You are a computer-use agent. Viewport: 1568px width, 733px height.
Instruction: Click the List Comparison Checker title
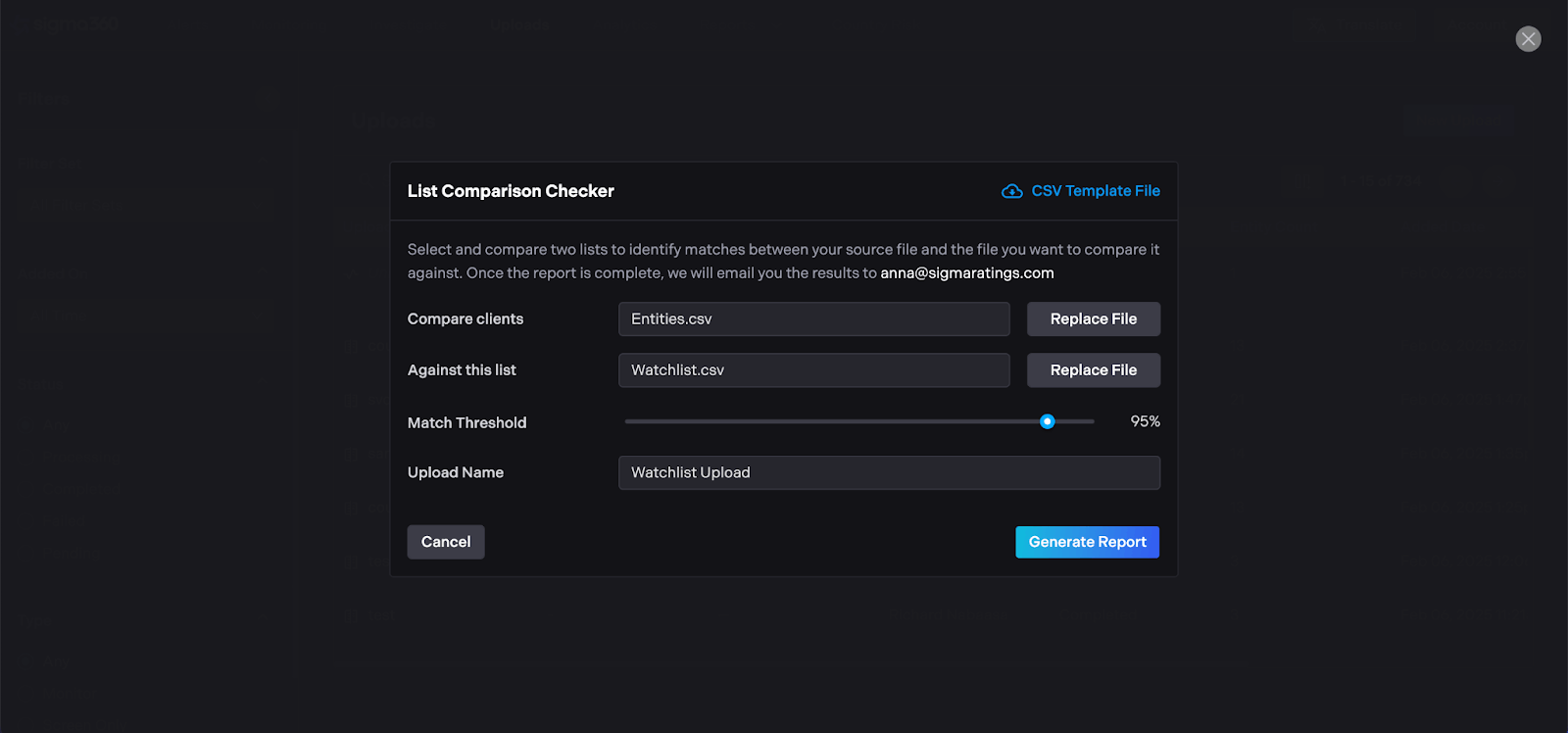pyautogui.click(x=511, y=191)
